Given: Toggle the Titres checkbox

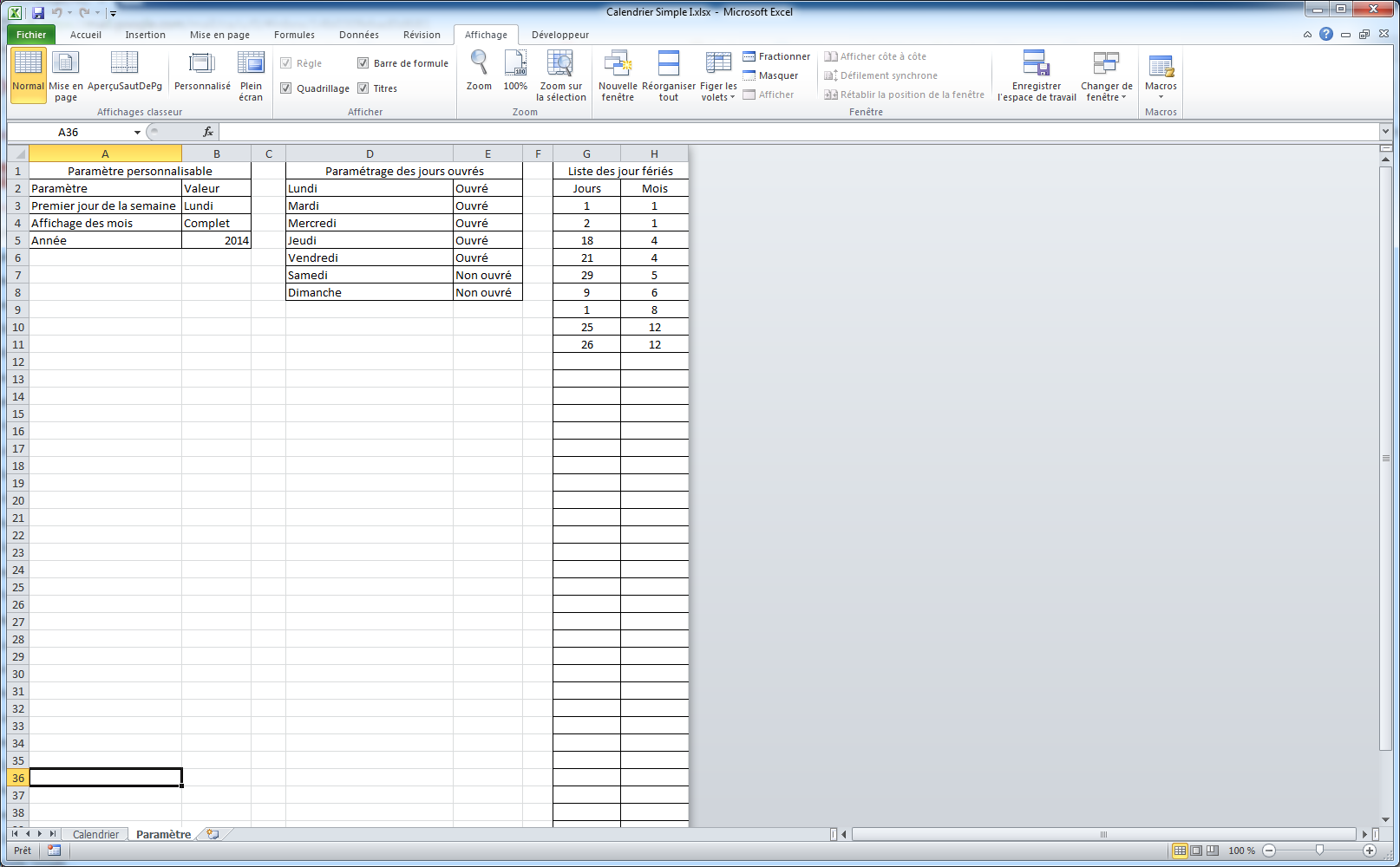Looking at the screenshot, I should click(x=363, y=88).
